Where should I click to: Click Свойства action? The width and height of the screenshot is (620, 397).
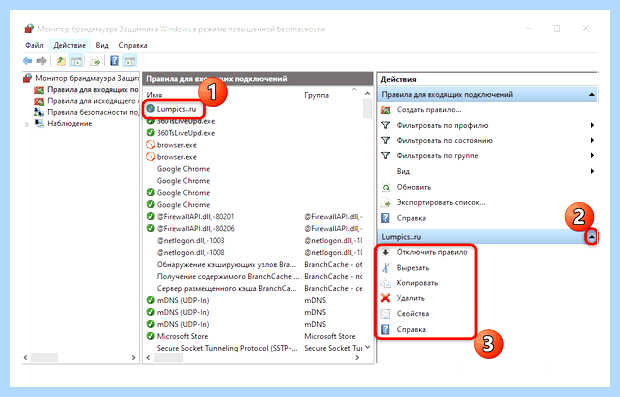[x=413, y=314]
